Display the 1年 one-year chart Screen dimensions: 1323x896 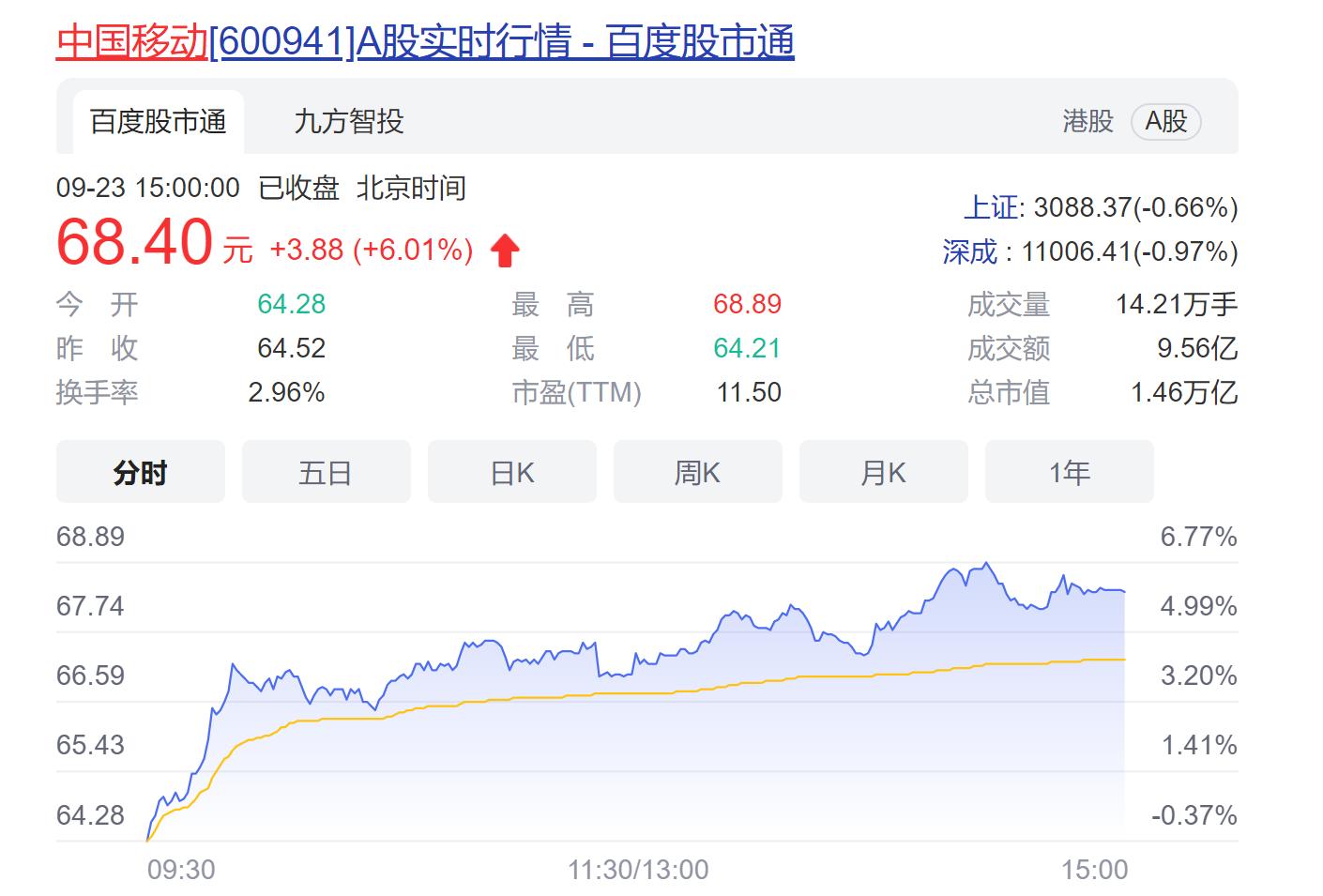pos(1069,472)
